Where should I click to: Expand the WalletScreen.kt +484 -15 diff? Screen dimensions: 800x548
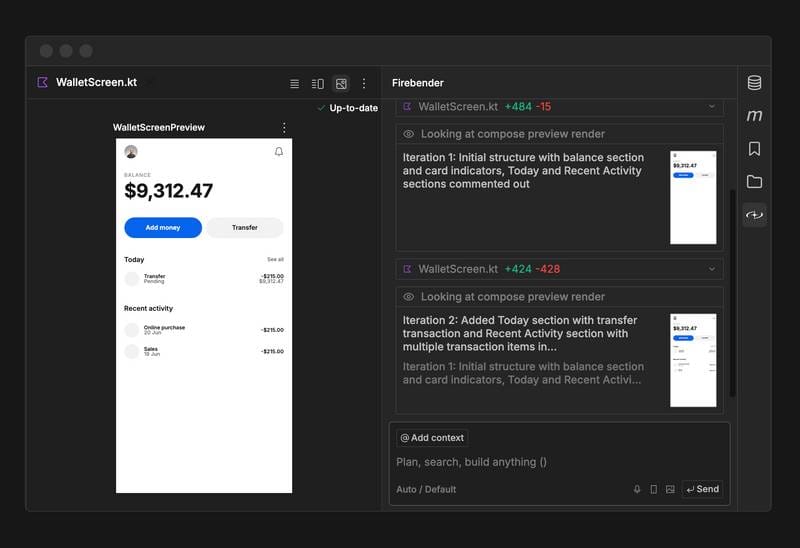(x=712, y=106)
